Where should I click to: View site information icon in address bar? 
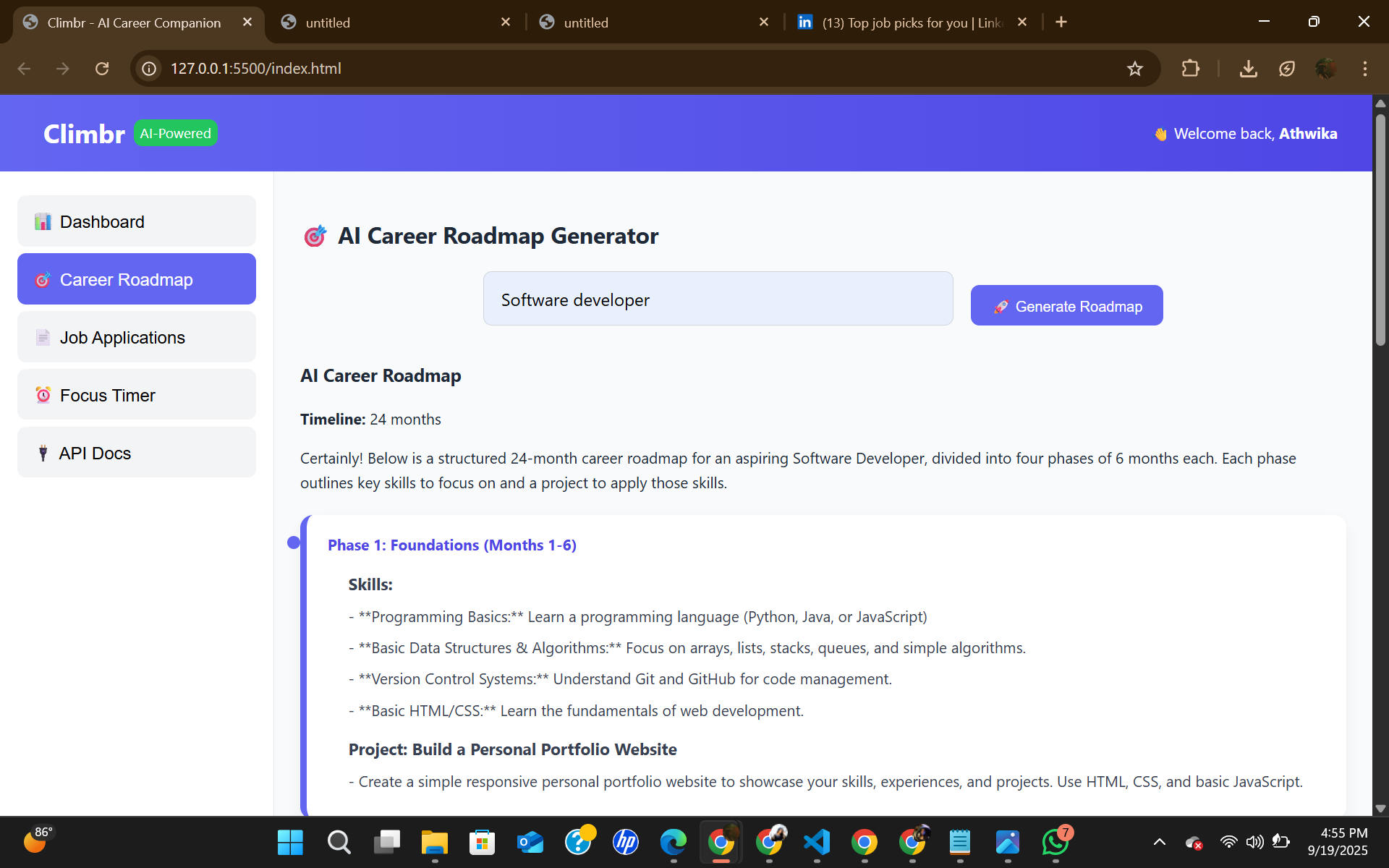coord(149,69)
